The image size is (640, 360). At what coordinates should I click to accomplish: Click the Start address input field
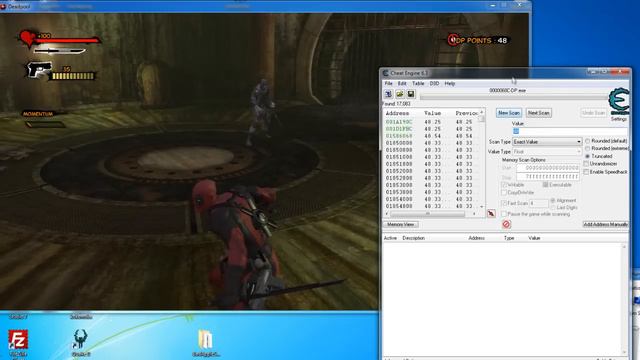(548, 168)
